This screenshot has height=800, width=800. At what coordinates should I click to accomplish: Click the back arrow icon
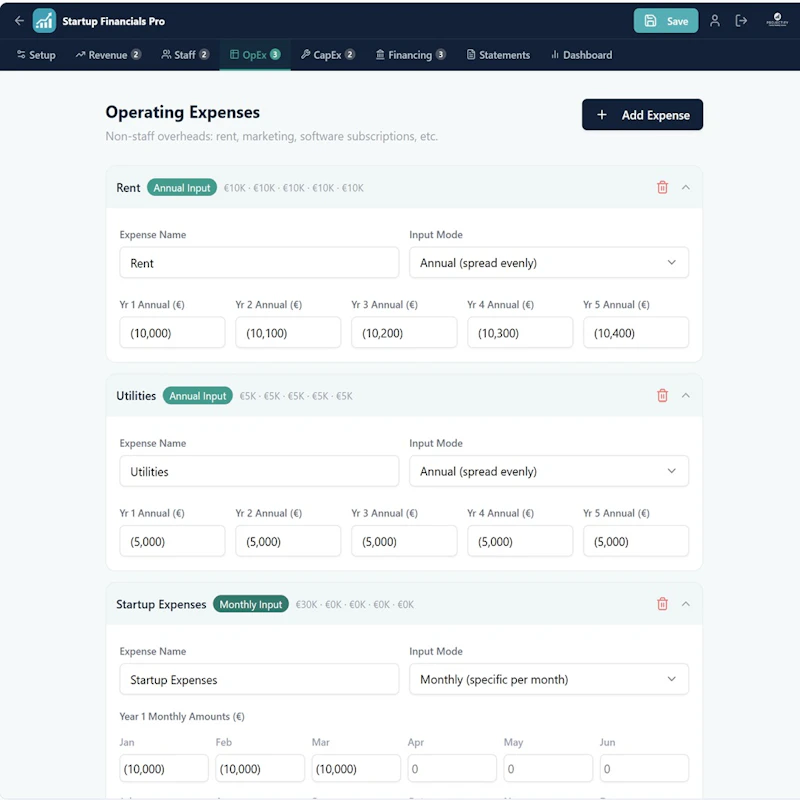19,21
